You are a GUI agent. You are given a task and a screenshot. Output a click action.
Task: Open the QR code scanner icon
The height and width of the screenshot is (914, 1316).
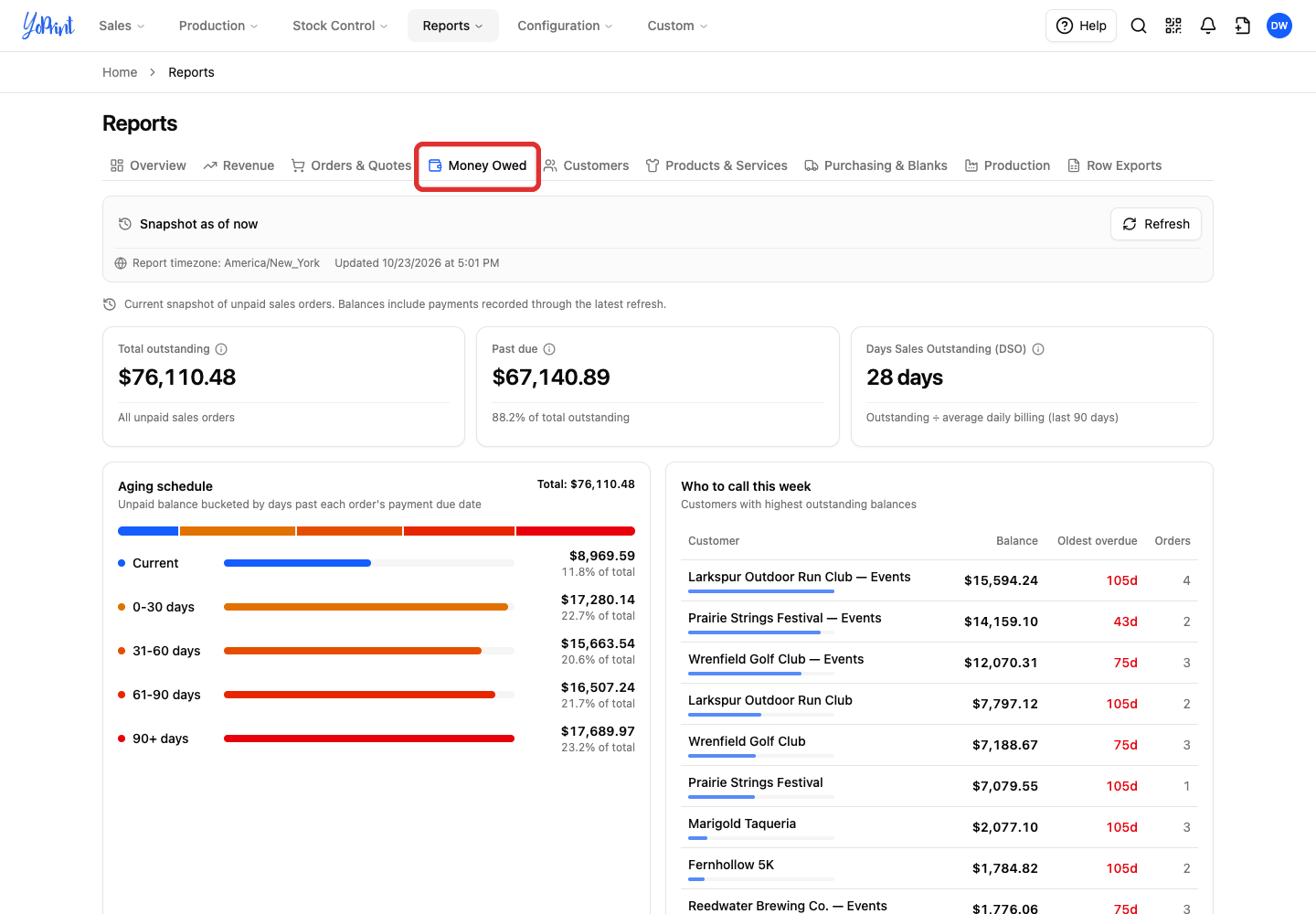tap(1173, 26)
